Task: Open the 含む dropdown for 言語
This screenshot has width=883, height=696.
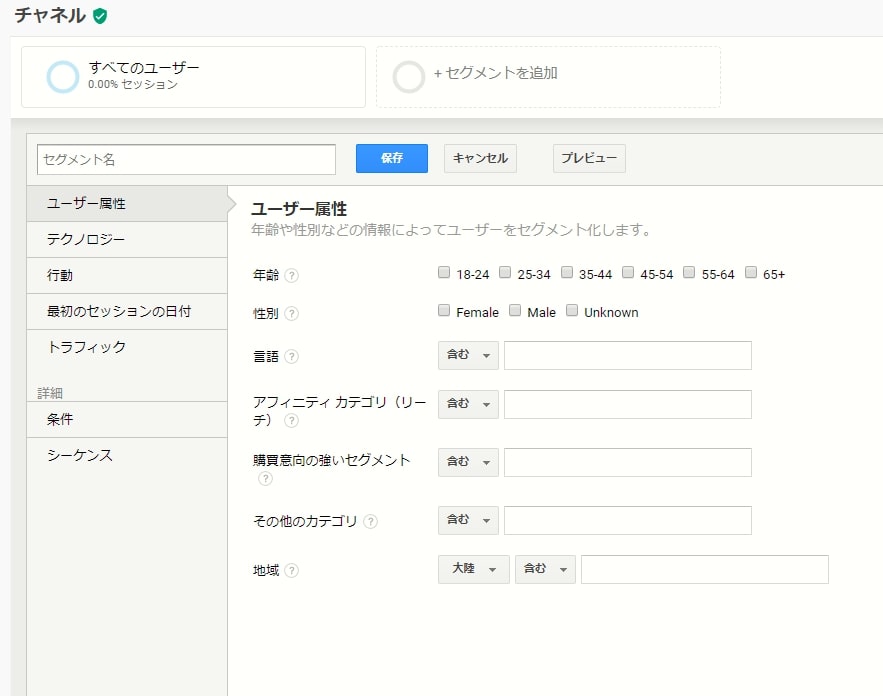Action: pyautogui.click(x=469, y=355)
